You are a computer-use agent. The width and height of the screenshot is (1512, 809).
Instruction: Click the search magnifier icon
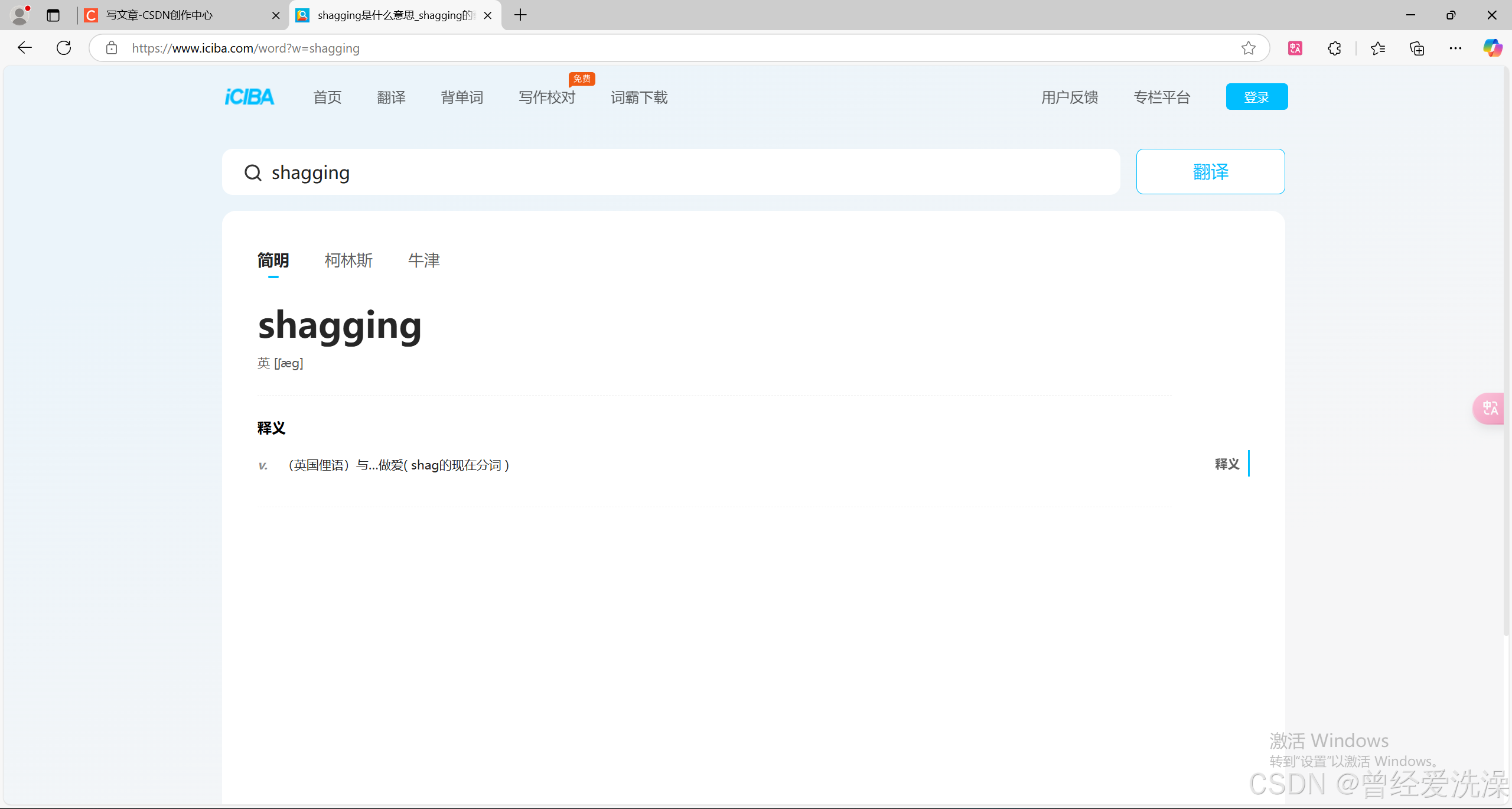[253, 172]
